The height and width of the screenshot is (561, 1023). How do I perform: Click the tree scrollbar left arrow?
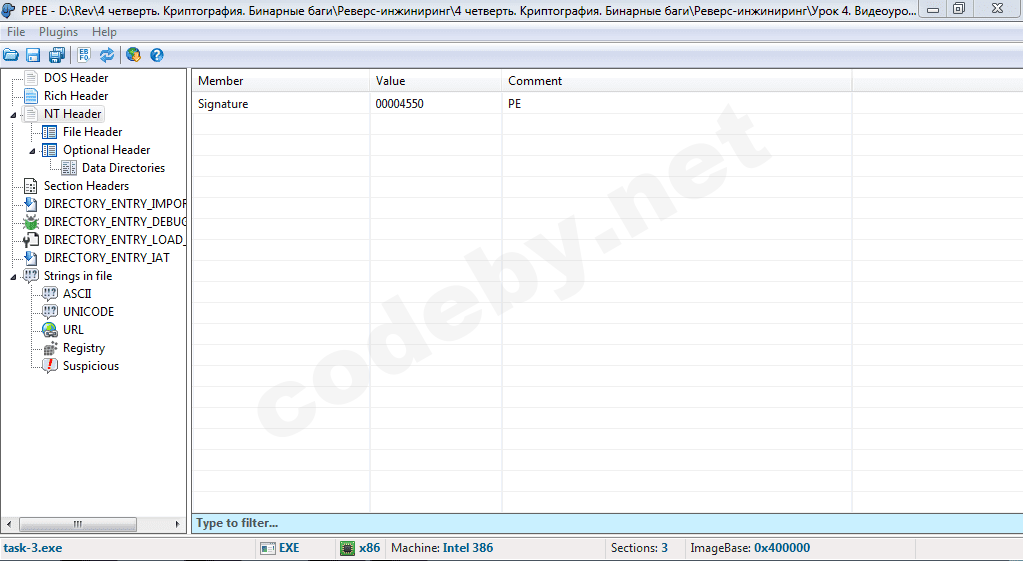8,524
